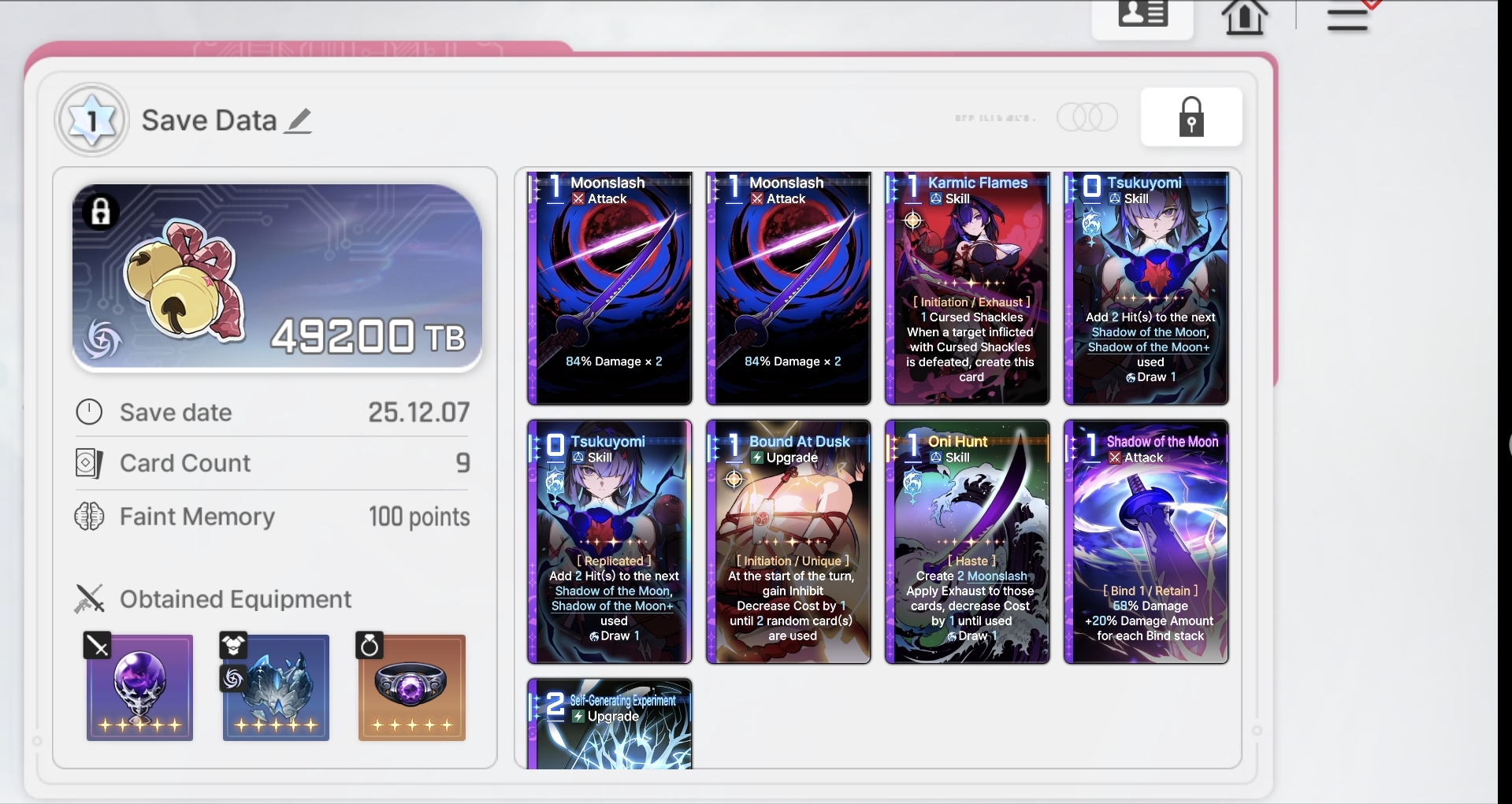The image size is (1512, 804).
Task: Click the pencil edit icon beside Save Data
Action: (299, 121)
